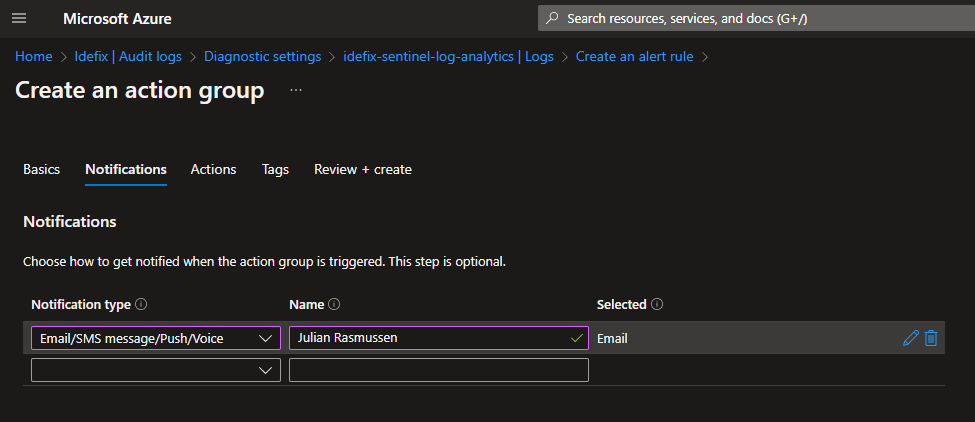The height and width of the screenshot is (422, 975).
Task: Open Diagnostic settings breadcrumb
Action: click(262, 57)
